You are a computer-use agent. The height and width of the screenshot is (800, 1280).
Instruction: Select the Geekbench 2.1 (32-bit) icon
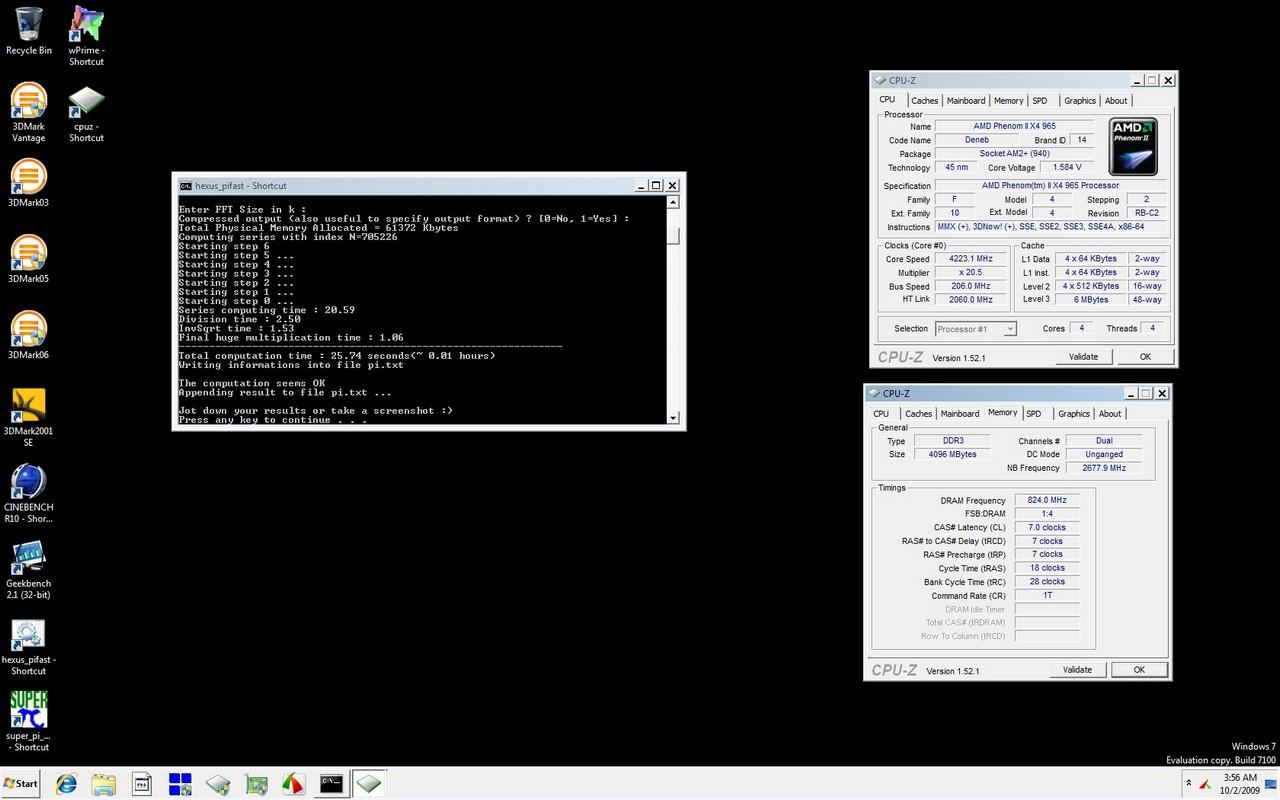click(x=29, y=570)
